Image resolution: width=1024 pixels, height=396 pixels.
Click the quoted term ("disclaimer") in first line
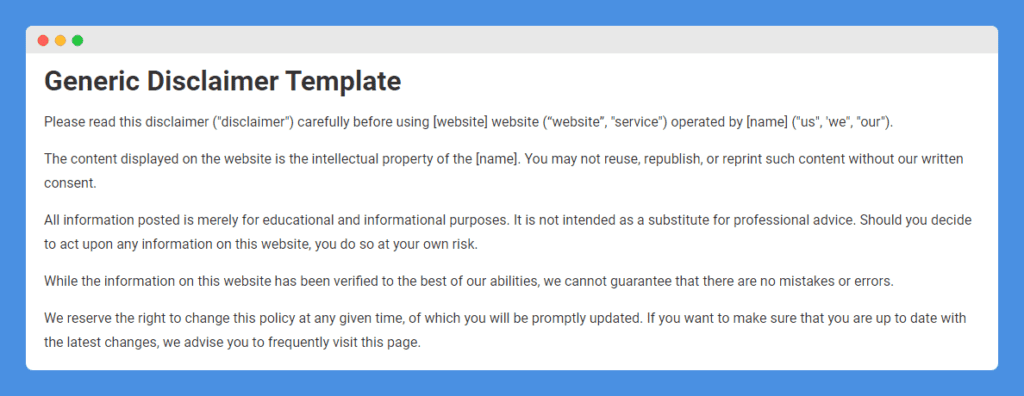(253, 123)
